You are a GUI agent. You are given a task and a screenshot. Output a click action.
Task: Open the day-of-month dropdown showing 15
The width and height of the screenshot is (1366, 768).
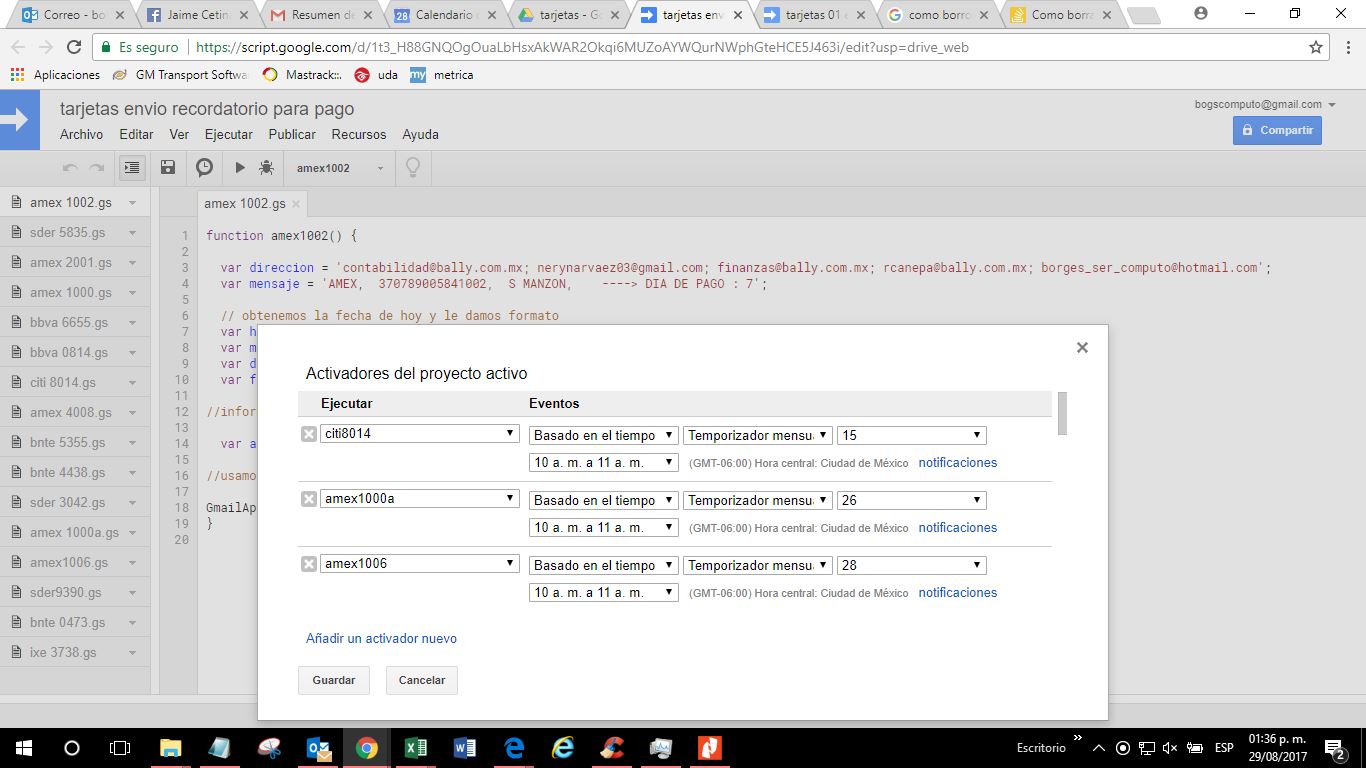click(912, 435)
